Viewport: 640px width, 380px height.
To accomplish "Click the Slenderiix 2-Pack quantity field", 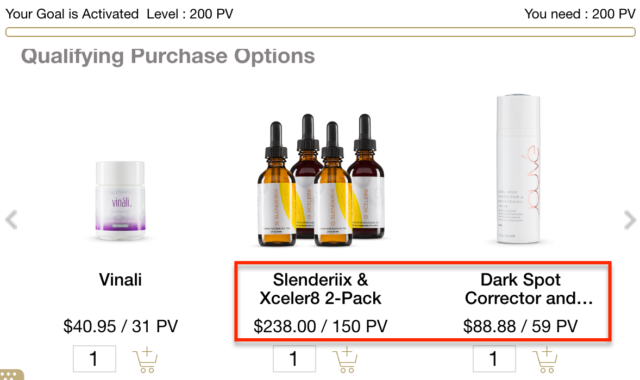I will 294,359.
